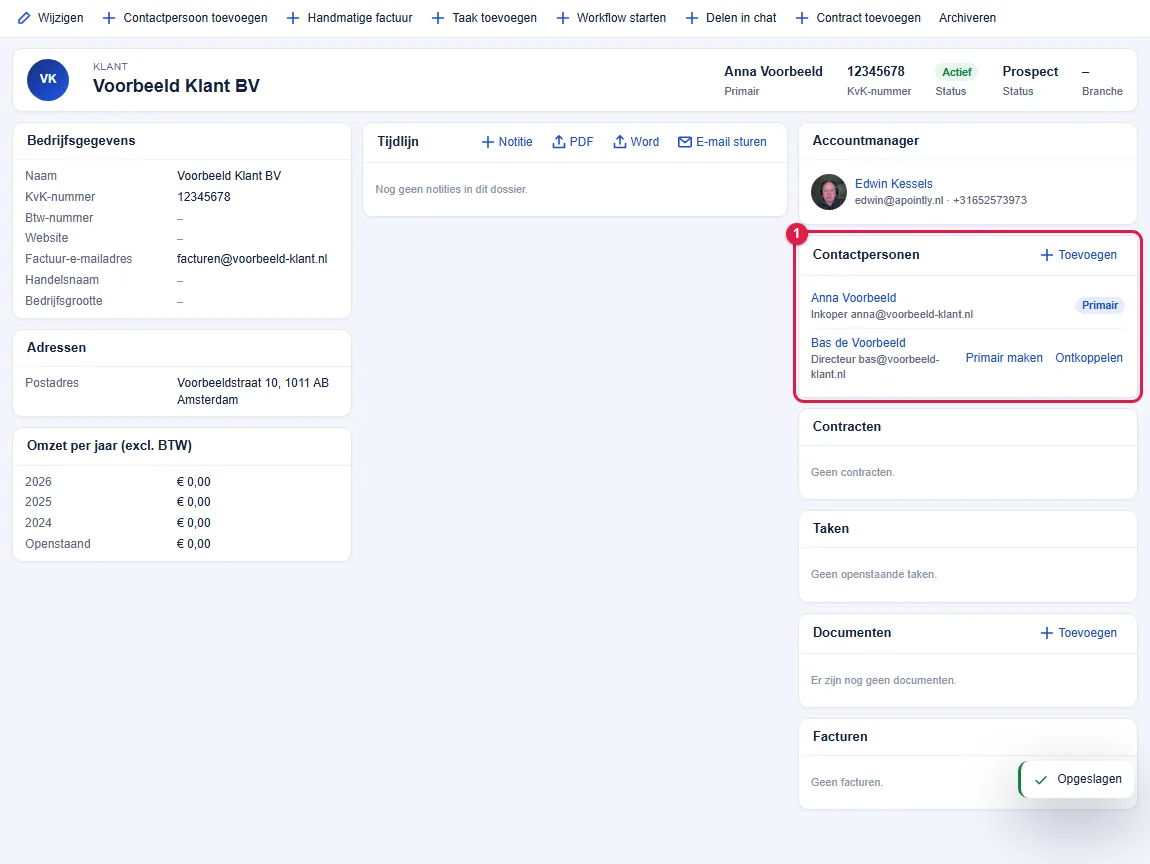Click the plus icon beside Notitie in Tijdlijn

coord(488,142)
